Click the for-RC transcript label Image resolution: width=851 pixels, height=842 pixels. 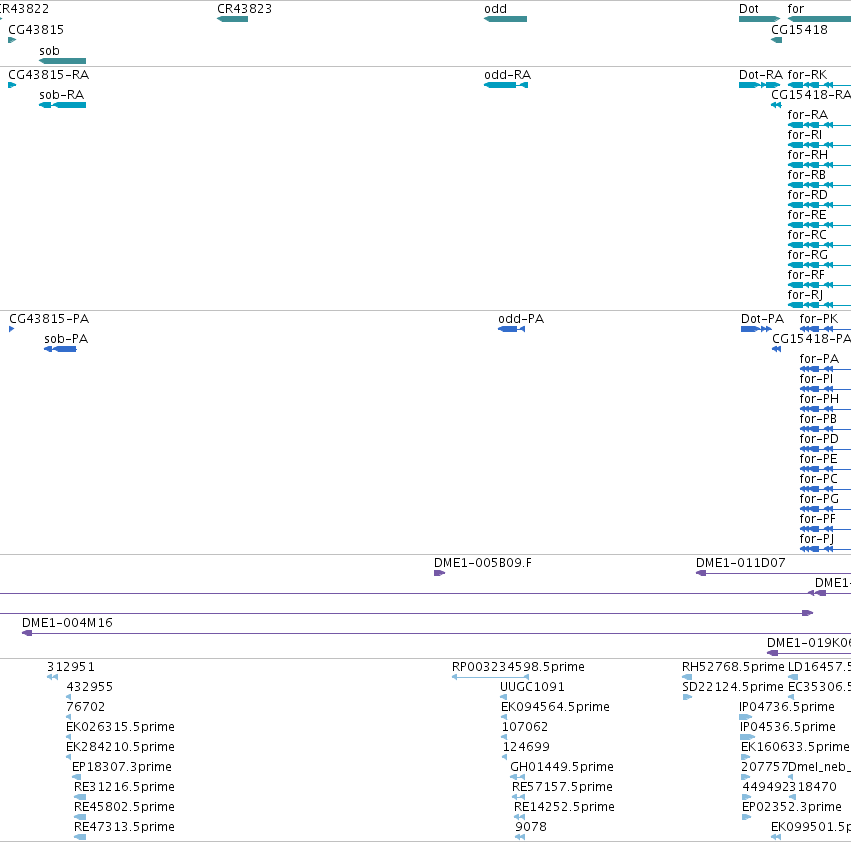tap(808, 235)
